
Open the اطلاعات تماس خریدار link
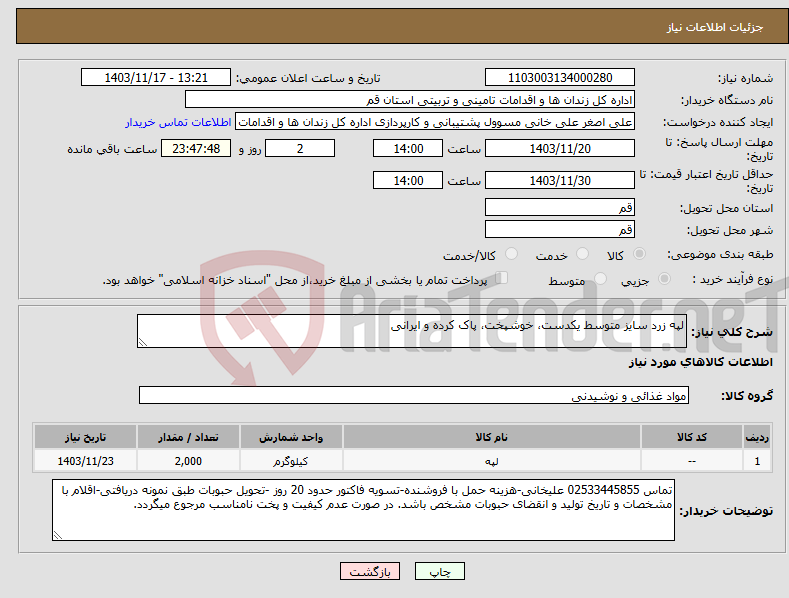[178, 122]
